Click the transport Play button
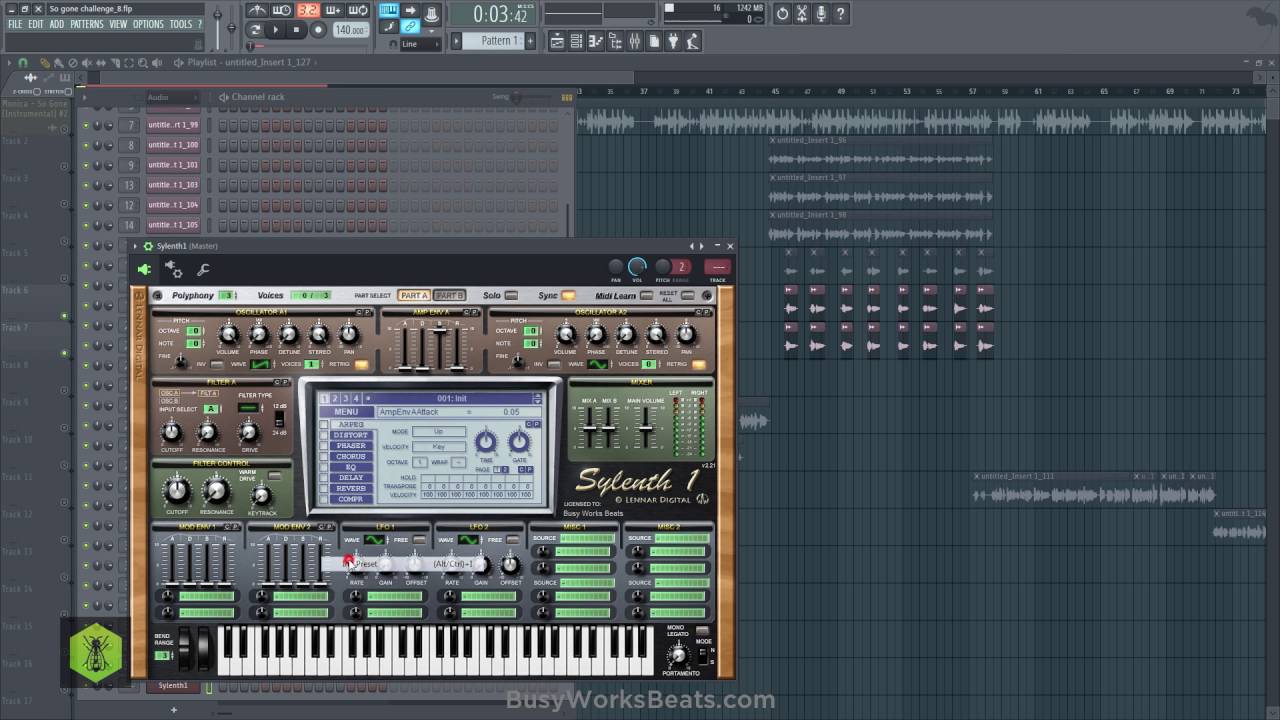 (x=276, y=30)
